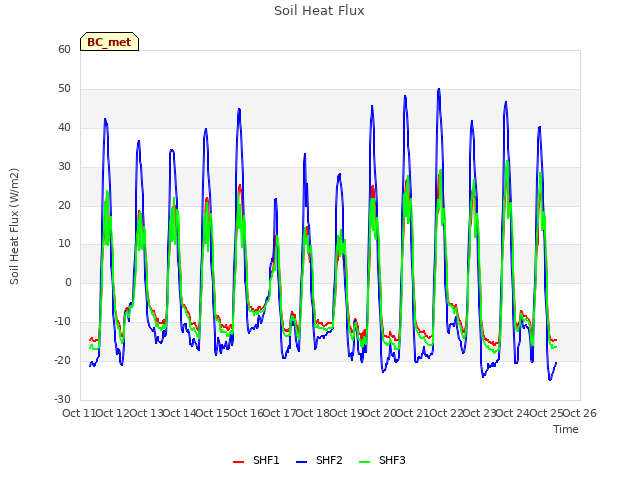640x480 pixels.
Task: Select the Soil Heat Flux chart title
Action: [319, 11]
